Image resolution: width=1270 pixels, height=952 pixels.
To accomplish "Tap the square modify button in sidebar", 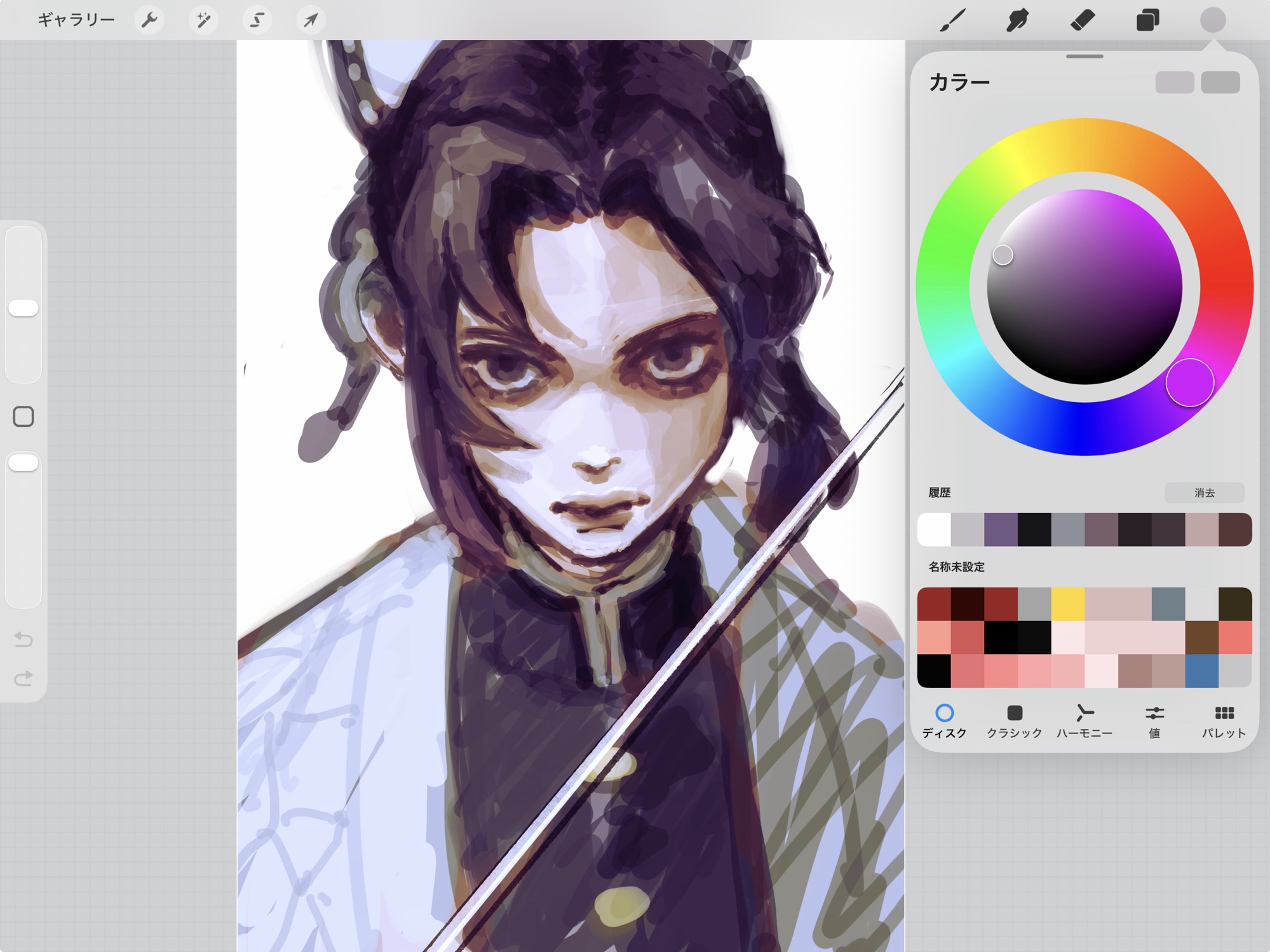I will click(24, 417).
